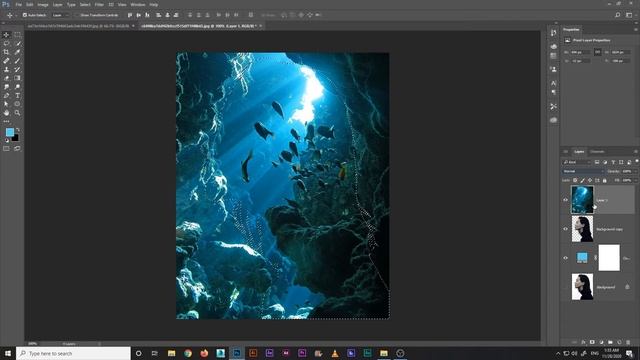Open the Kind filter dropdown in Layers

[577, 162]
